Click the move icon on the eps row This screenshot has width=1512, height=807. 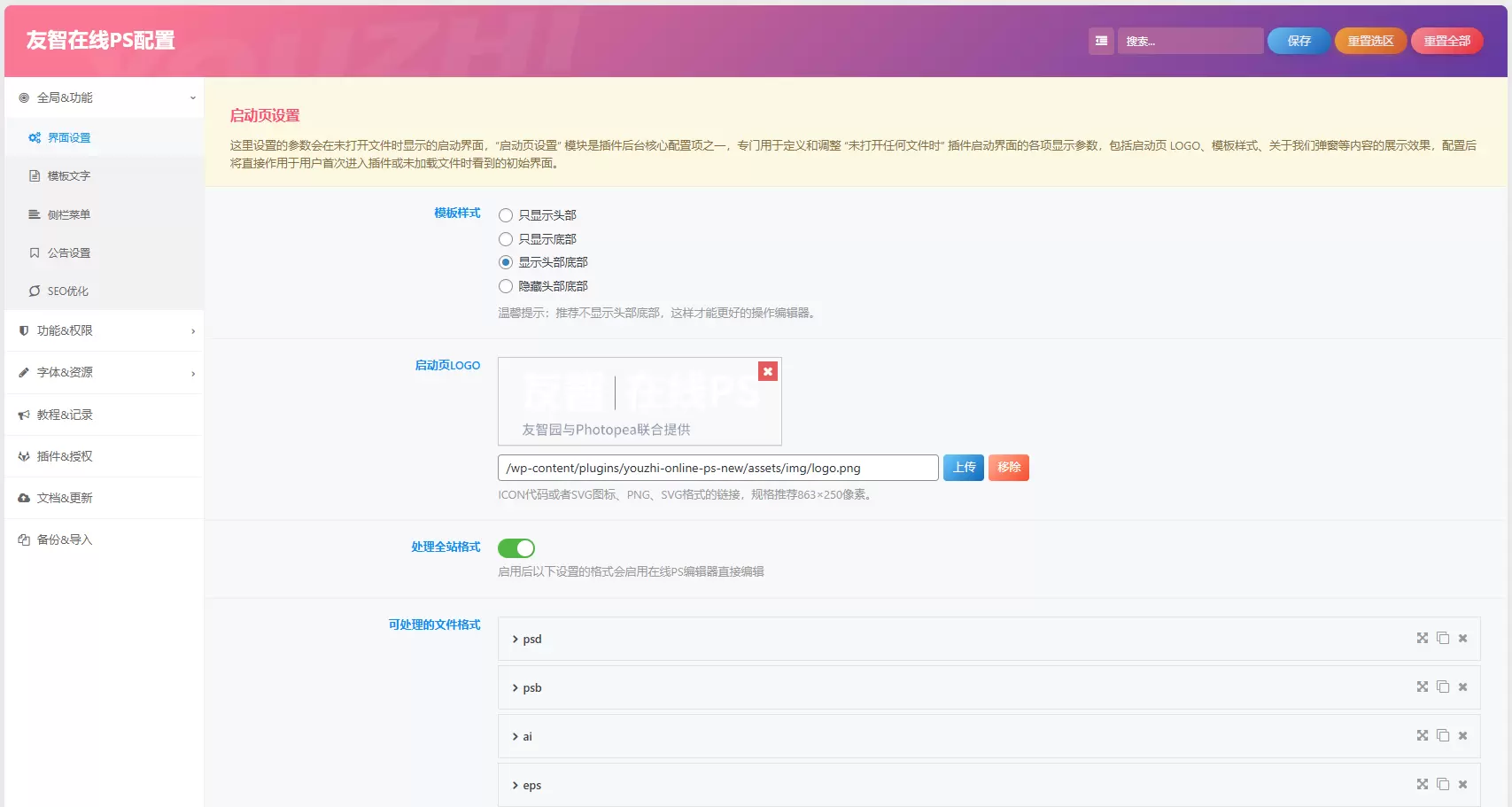(x=1423, y=784)
